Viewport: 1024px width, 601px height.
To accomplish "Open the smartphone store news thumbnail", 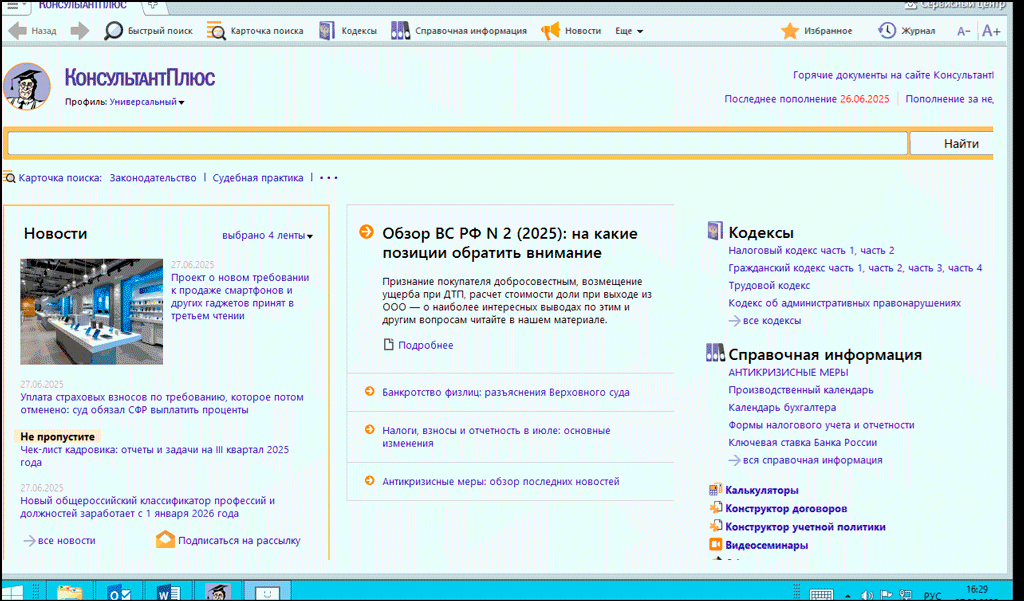I will (x=91, y=312).
